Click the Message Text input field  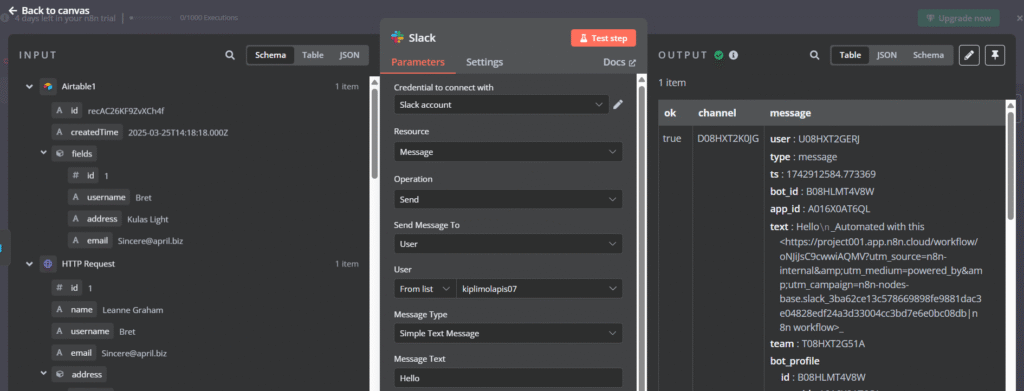point(508,378)
